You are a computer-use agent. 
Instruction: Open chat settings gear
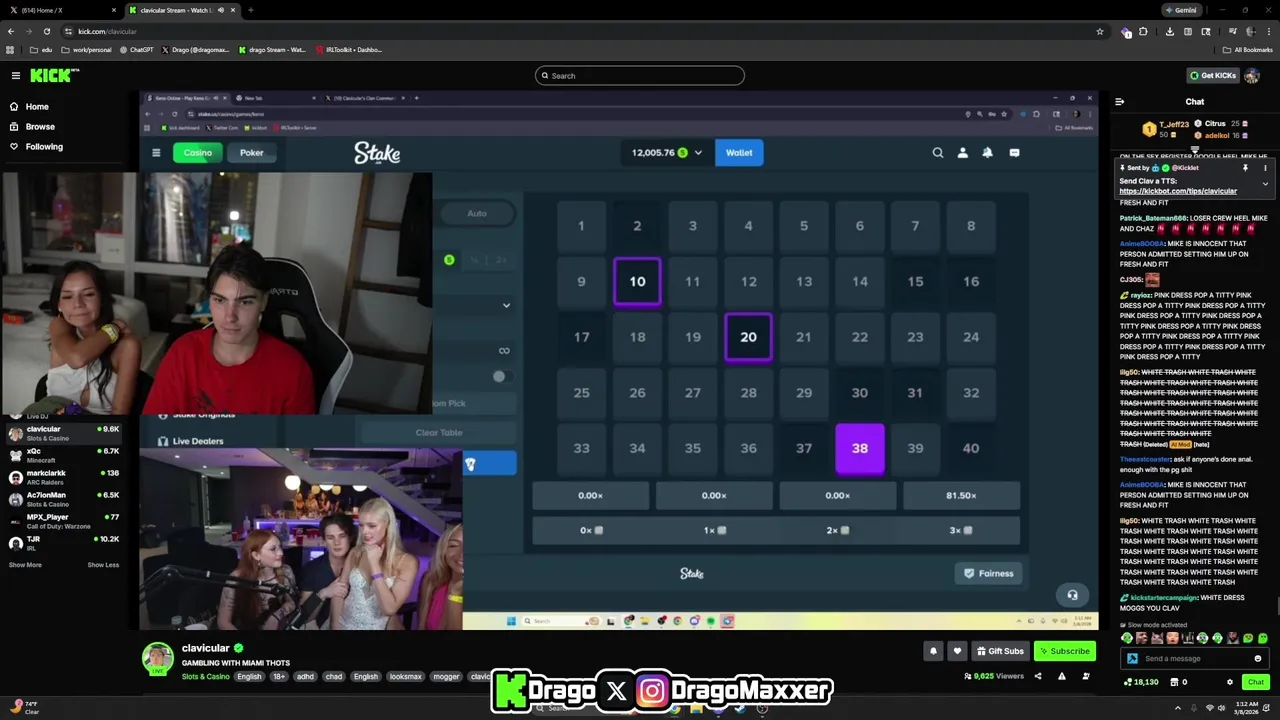1230,682
